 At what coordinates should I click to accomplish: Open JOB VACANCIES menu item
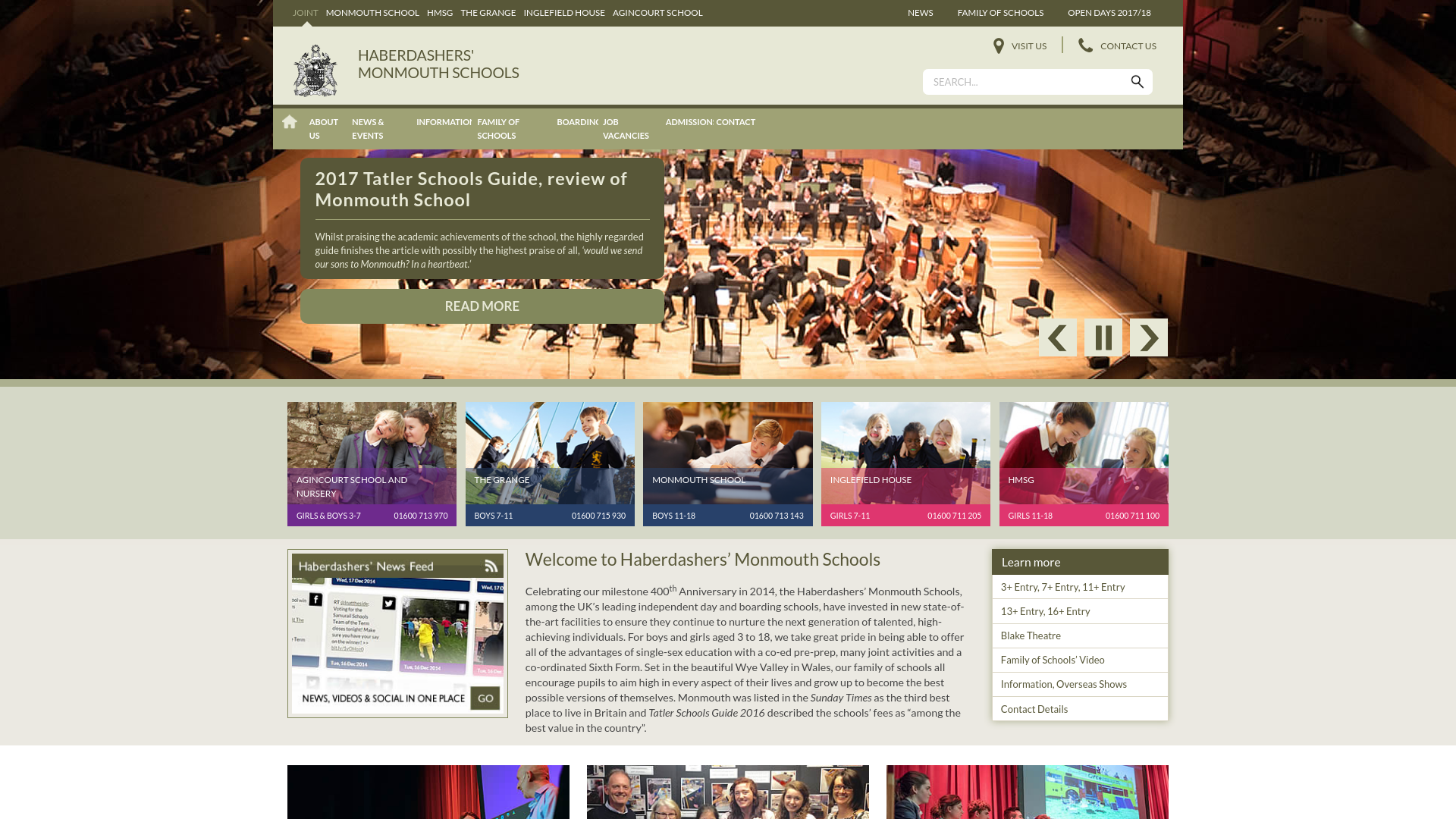(626, 129)
